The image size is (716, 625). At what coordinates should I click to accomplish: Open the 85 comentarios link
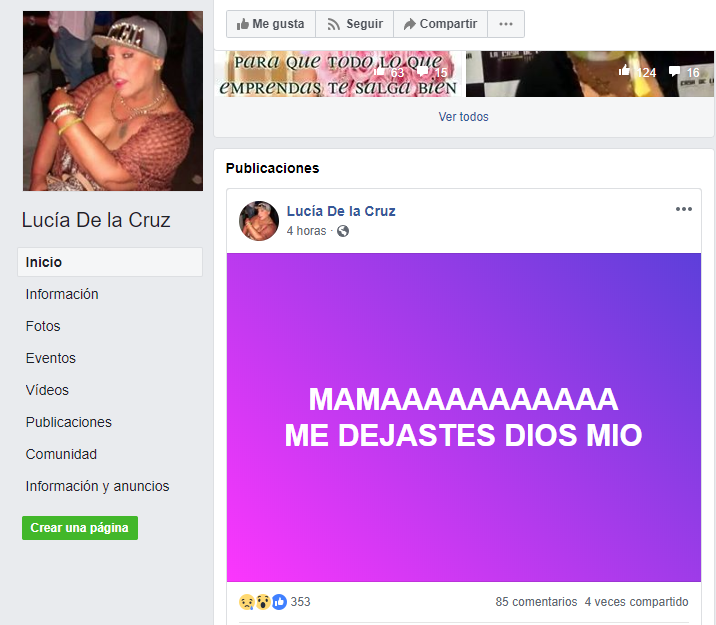[x=536, y=602]
